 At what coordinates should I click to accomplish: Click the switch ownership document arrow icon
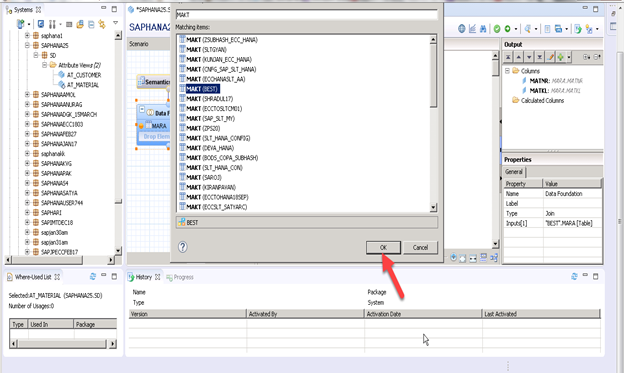pyautogui.click(x=578, y=29)
